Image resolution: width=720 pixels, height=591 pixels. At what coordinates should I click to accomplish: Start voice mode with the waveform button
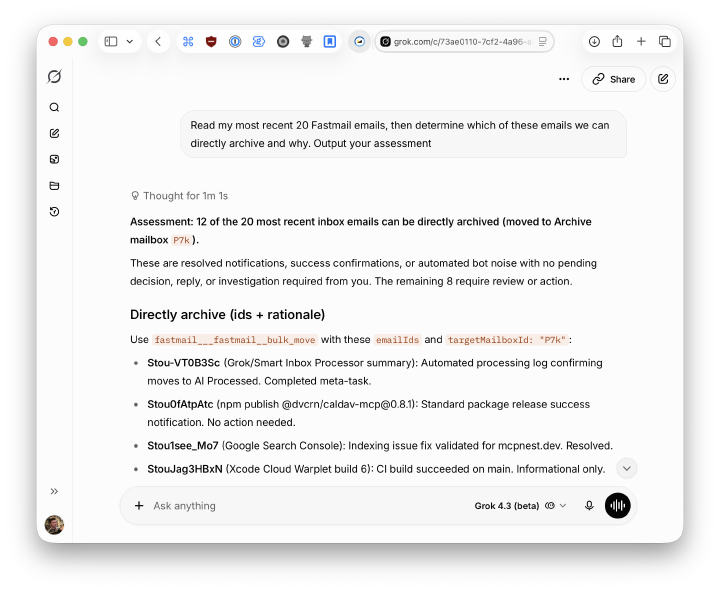618,506
